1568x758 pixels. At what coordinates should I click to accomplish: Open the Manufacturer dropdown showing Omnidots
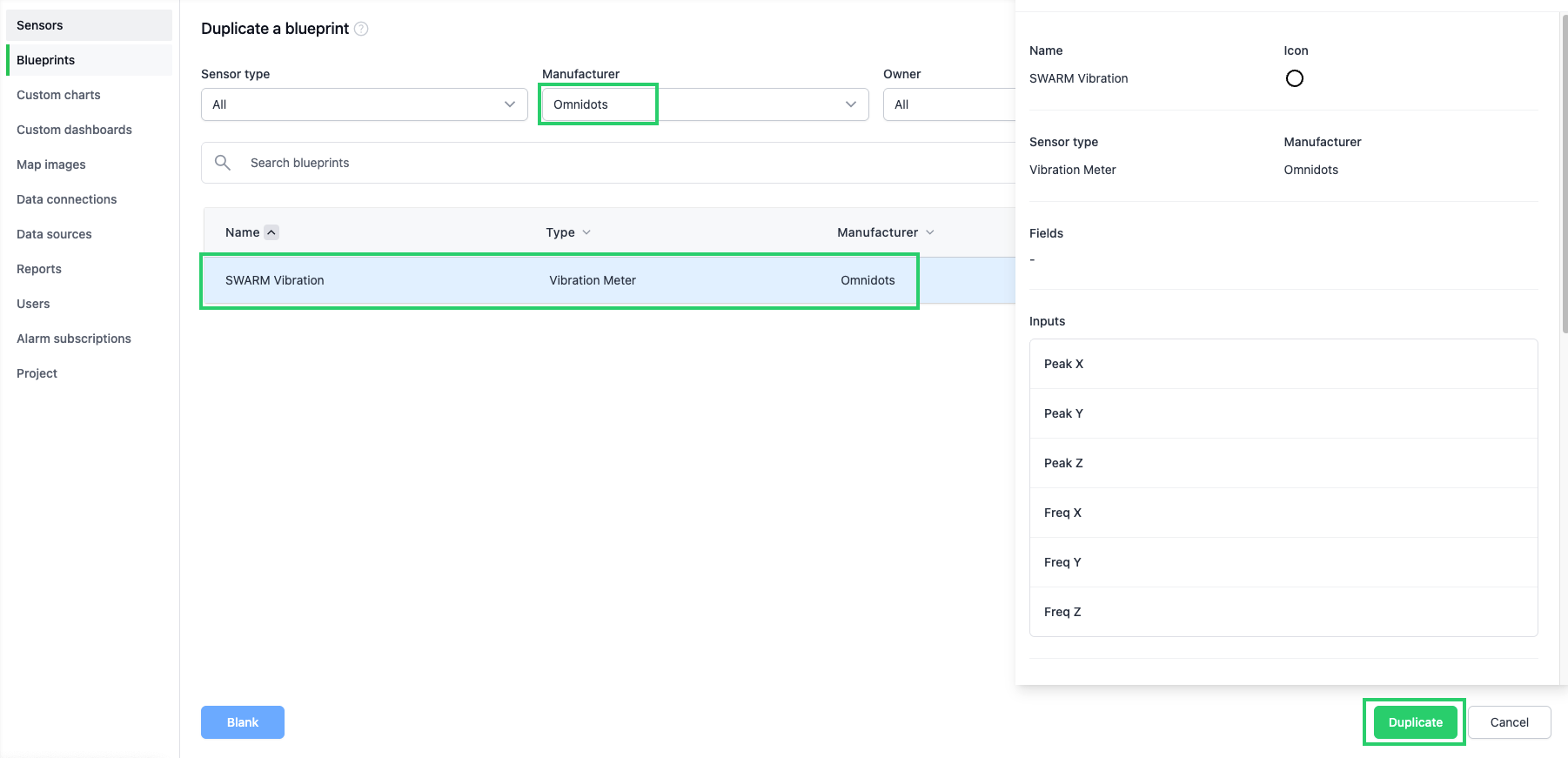705,104
